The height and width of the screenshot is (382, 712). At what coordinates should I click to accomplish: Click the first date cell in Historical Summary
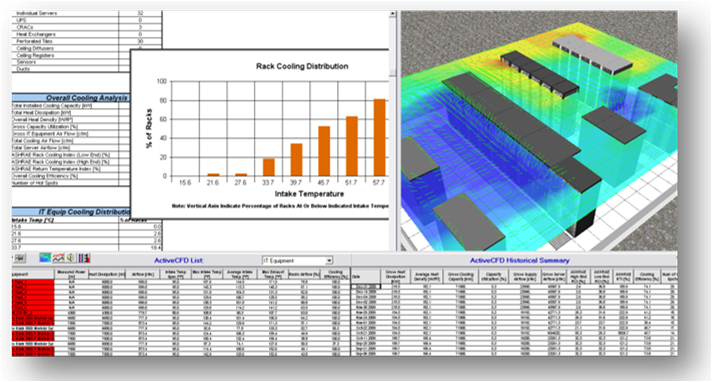tap(366, 287)
